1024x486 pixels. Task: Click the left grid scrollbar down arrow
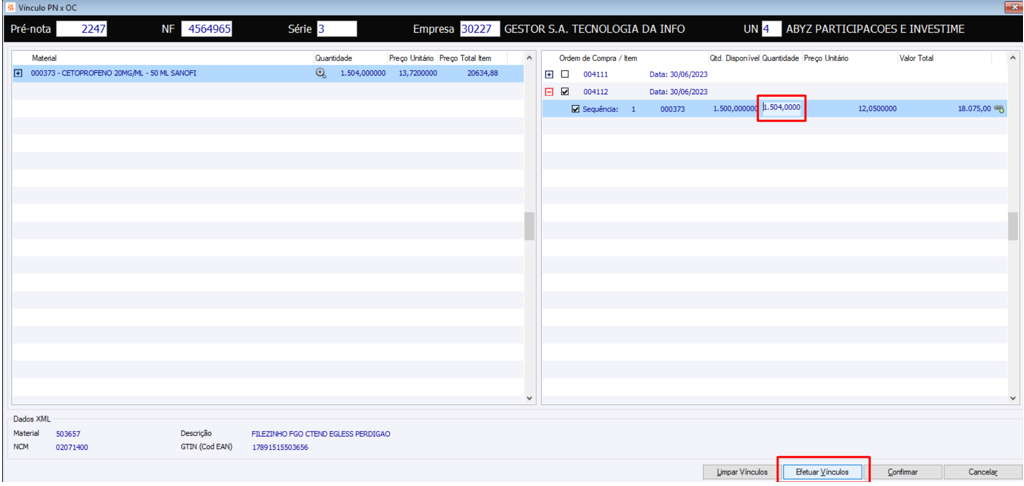[529, 397]
